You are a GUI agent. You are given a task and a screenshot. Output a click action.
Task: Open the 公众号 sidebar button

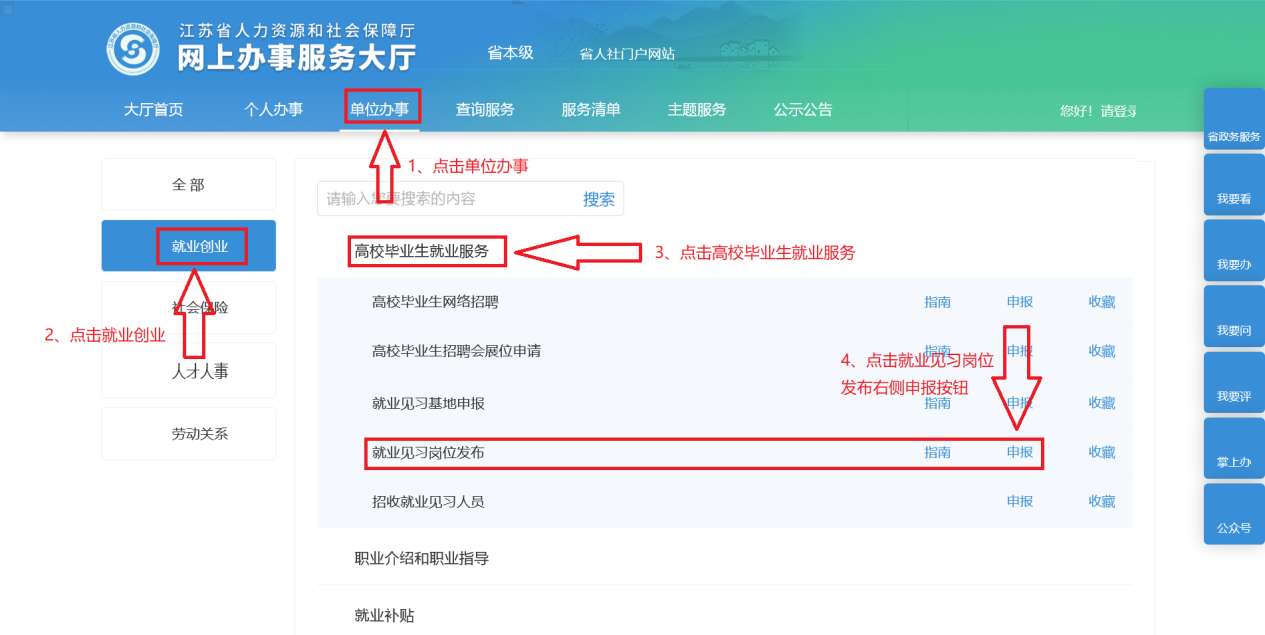(1234, 515)
